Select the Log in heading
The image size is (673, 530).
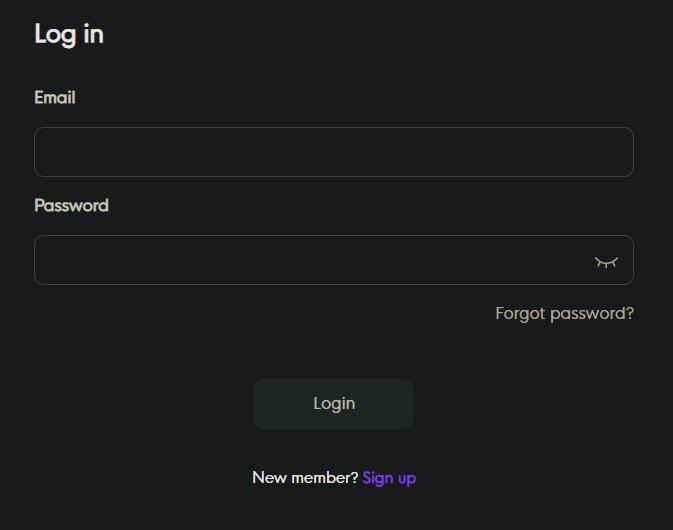tap(69, 34)
